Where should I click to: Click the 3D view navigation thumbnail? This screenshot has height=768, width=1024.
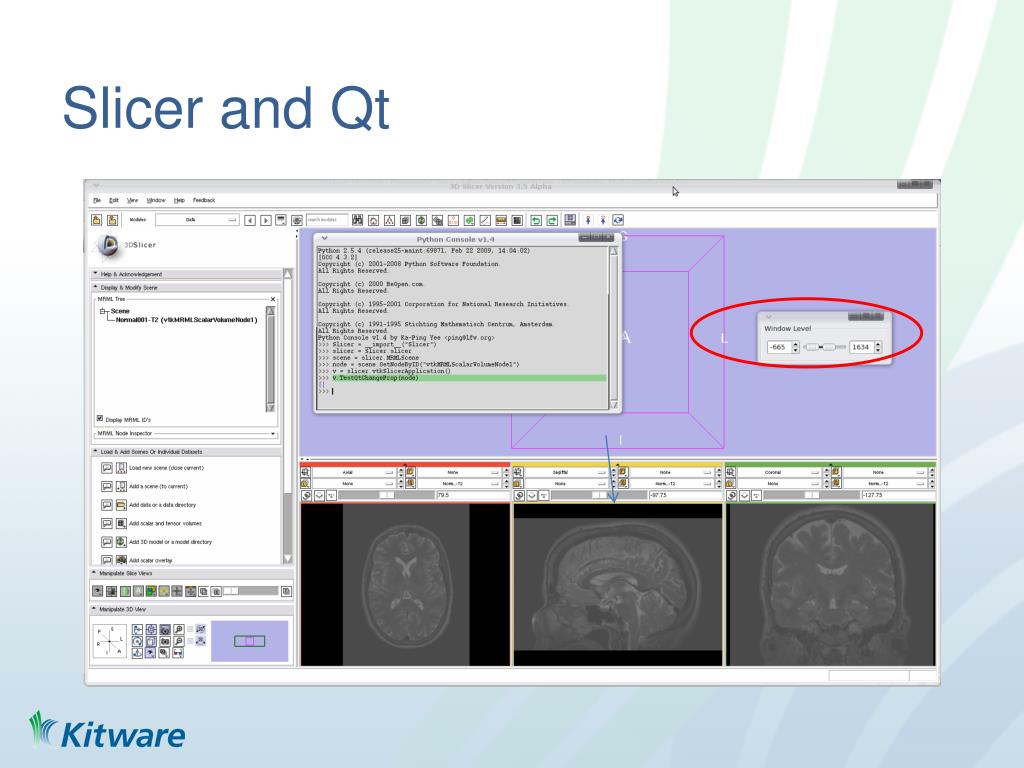(249, 641)
